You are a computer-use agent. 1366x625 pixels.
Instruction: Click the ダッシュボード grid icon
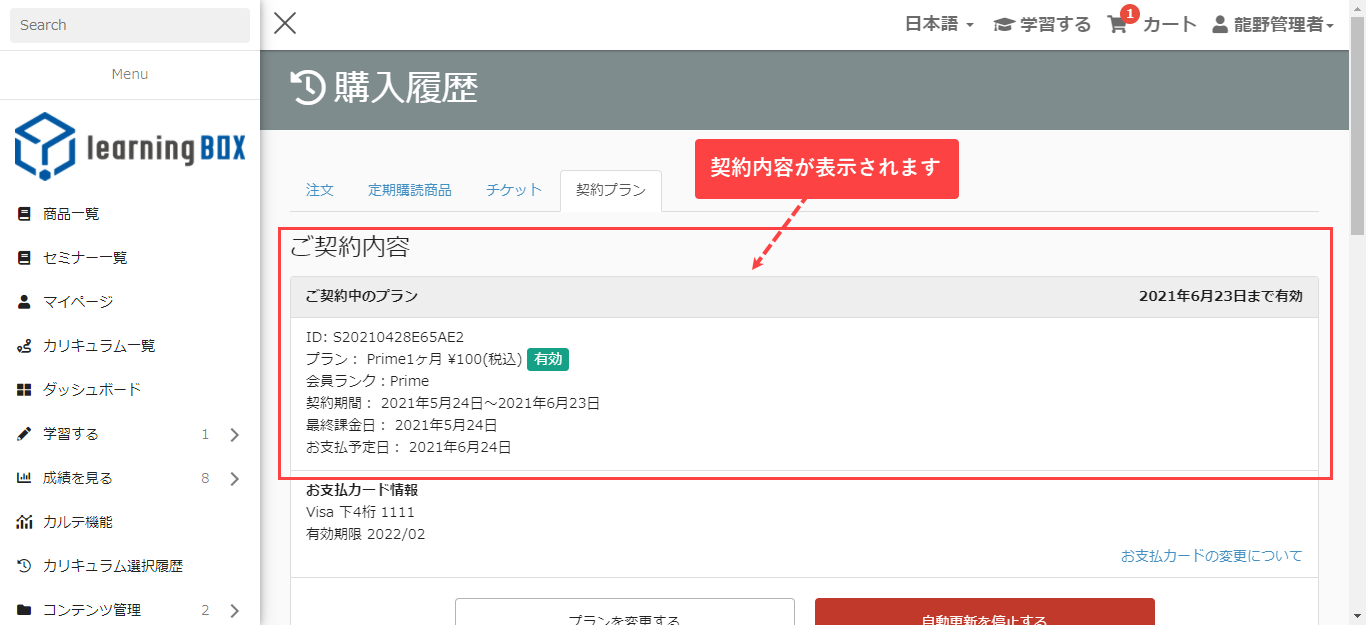point(25,390)
